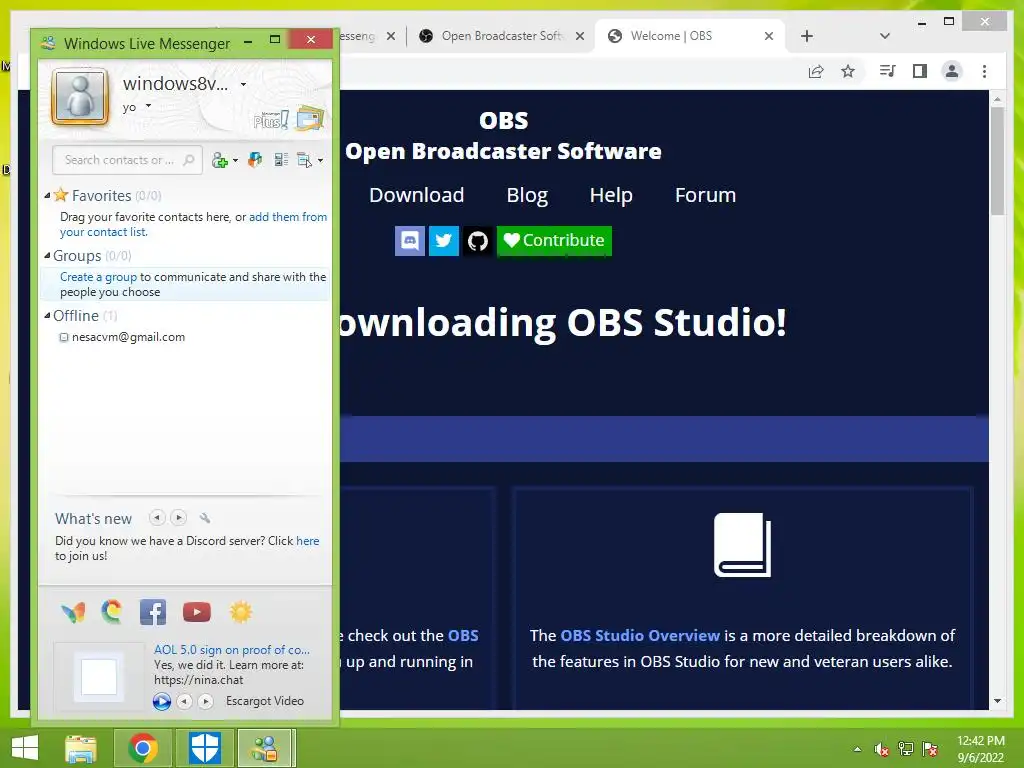Open the weather sun icon
The image size is (1024, 768).
(240, 612)
